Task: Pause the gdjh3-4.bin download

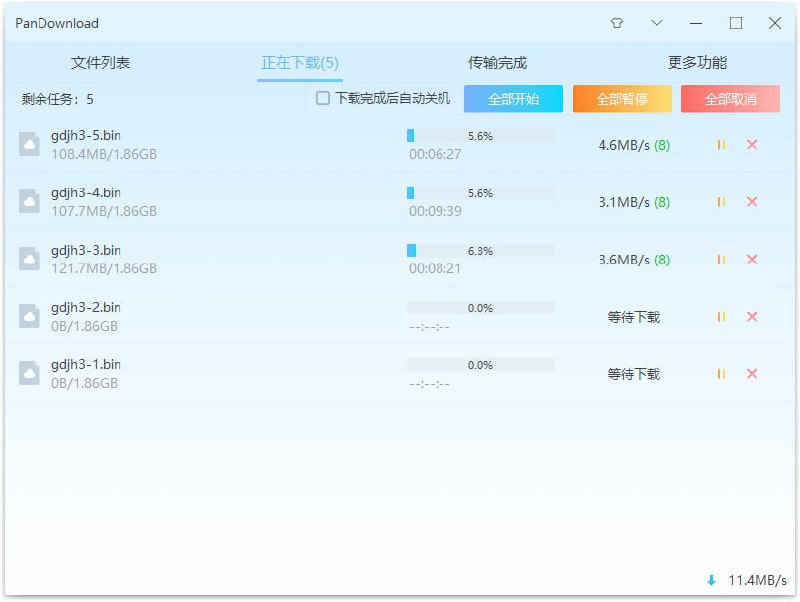Action: click(x=721, y=202)
